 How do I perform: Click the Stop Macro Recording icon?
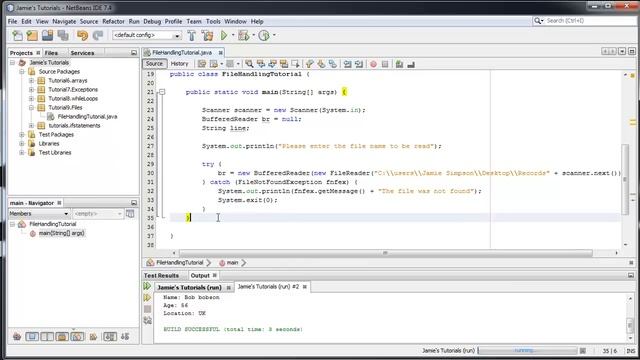[x=385, y=64]
